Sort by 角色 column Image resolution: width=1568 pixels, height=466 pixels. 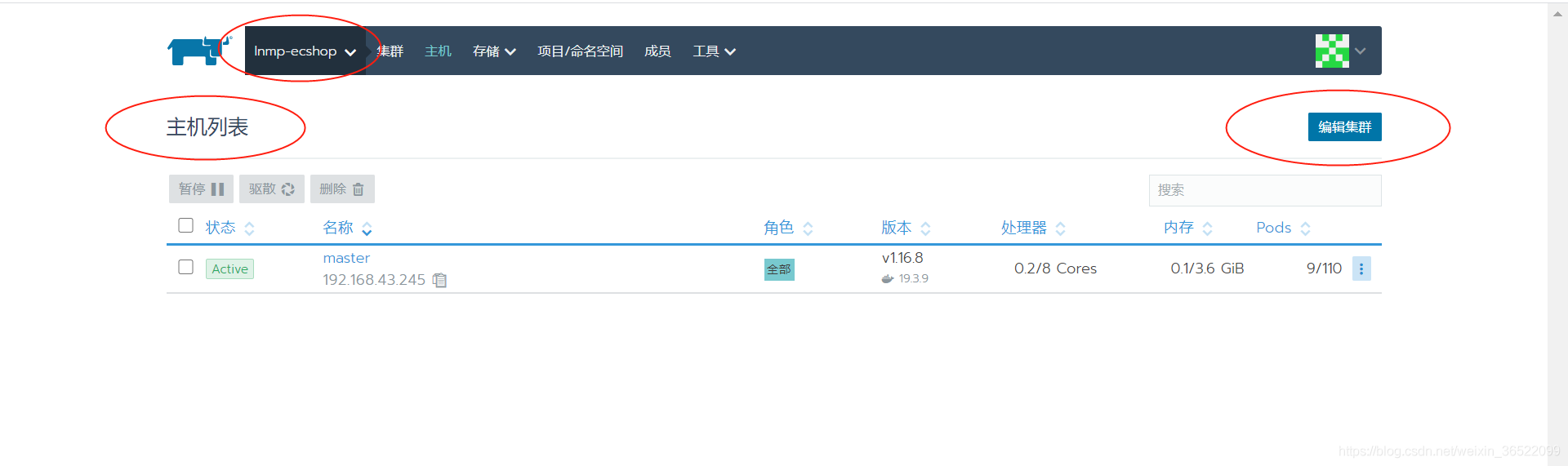[788, 228]
